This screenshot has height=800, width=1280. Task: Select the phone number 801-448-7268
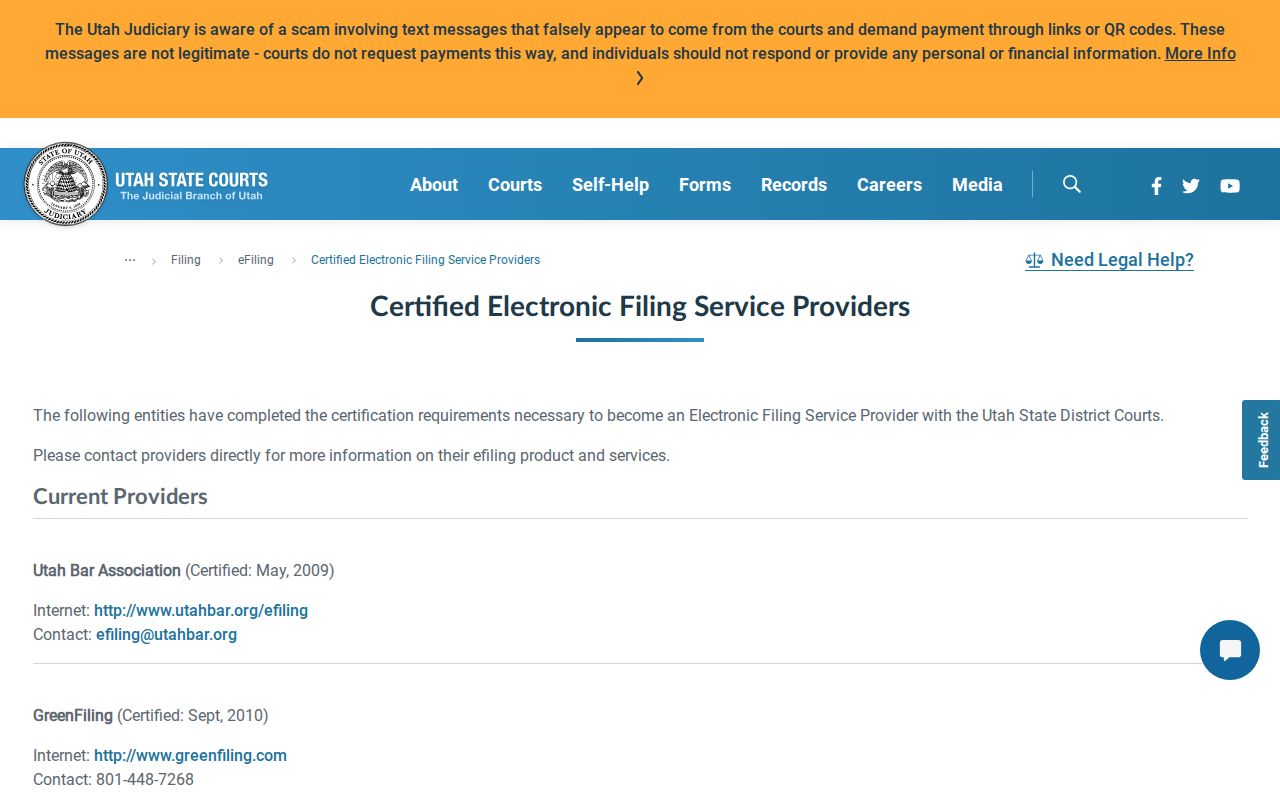click(145, 779)
